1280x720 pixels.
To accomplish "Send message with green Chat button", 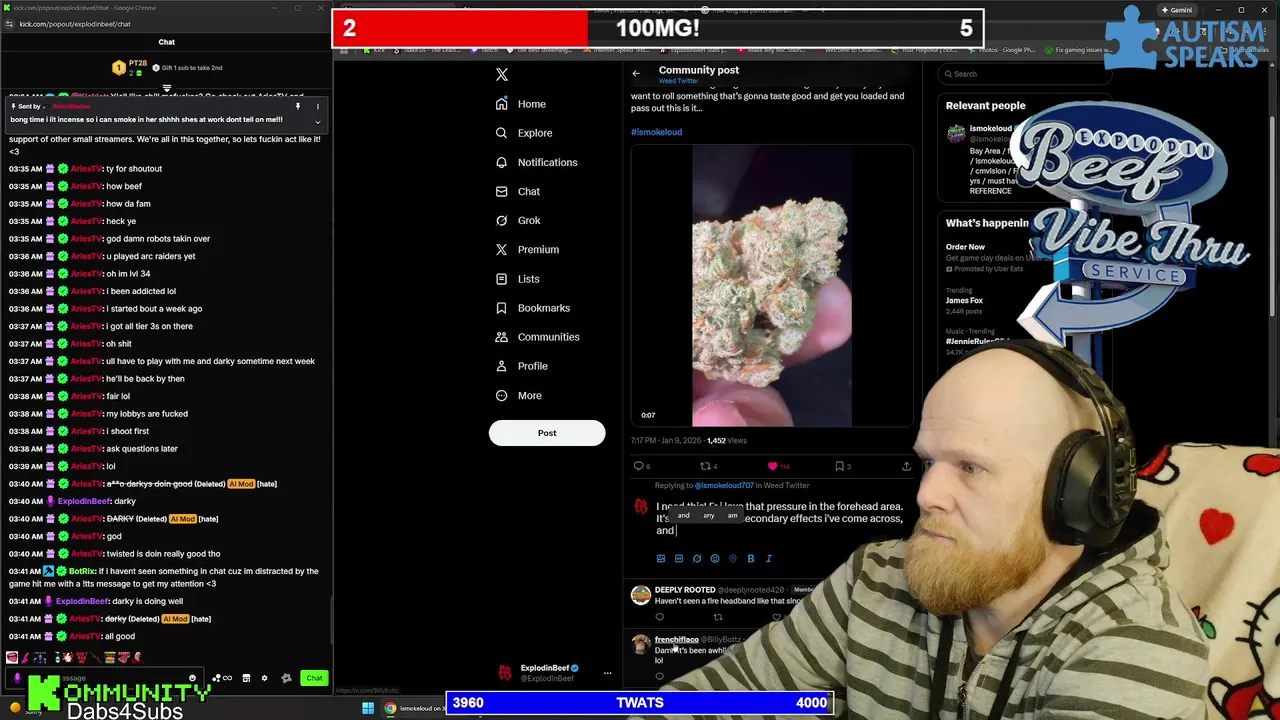I will tap(314, 678).
